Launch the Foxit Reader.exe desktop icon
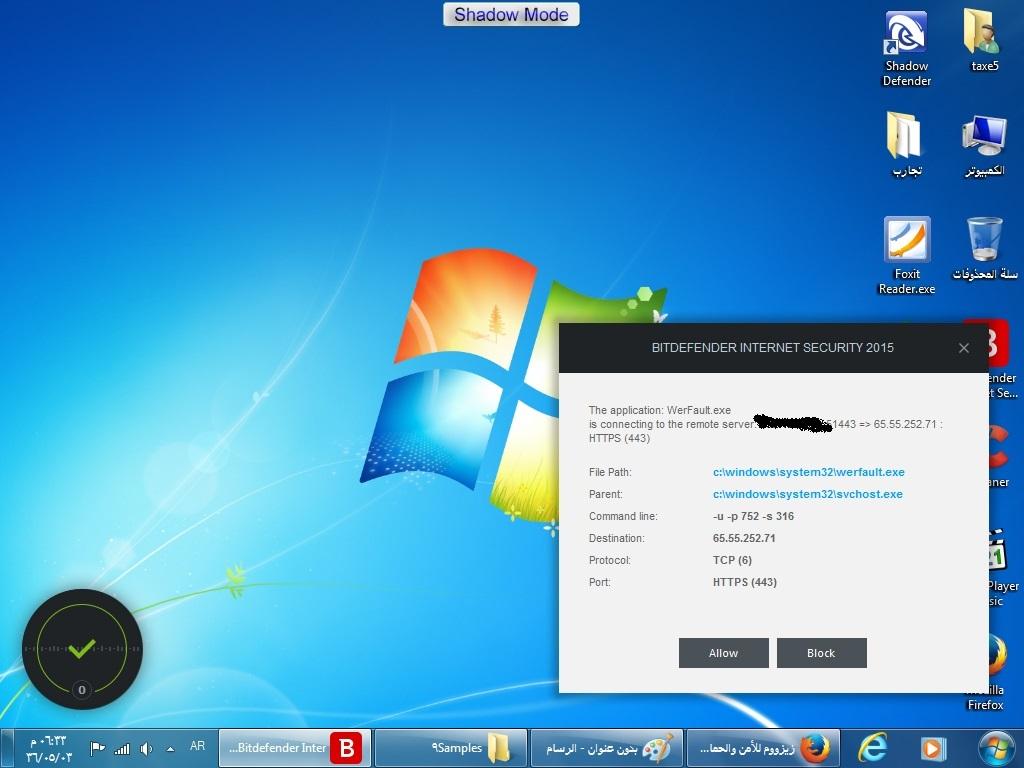Image resolution: width=1024 pixels, height=768 pixels. coord(906,255)
